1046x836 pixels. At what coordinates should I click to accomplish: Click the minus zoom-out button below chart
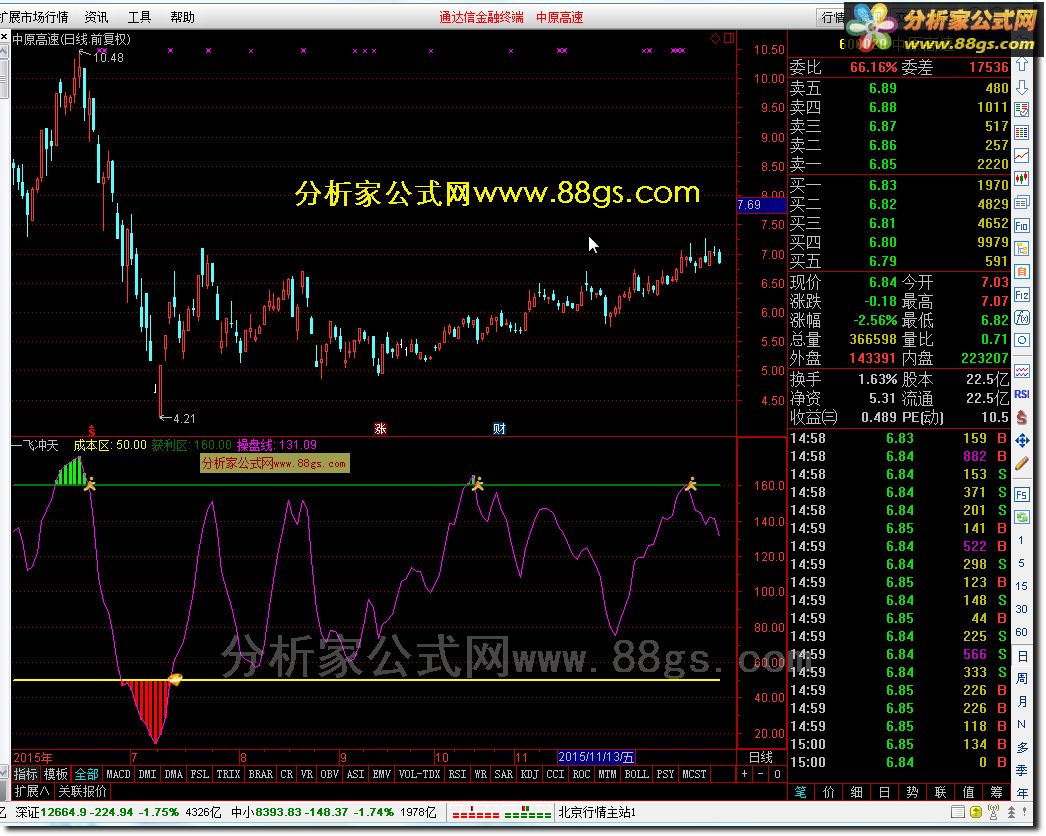click(x=761, y=775)
